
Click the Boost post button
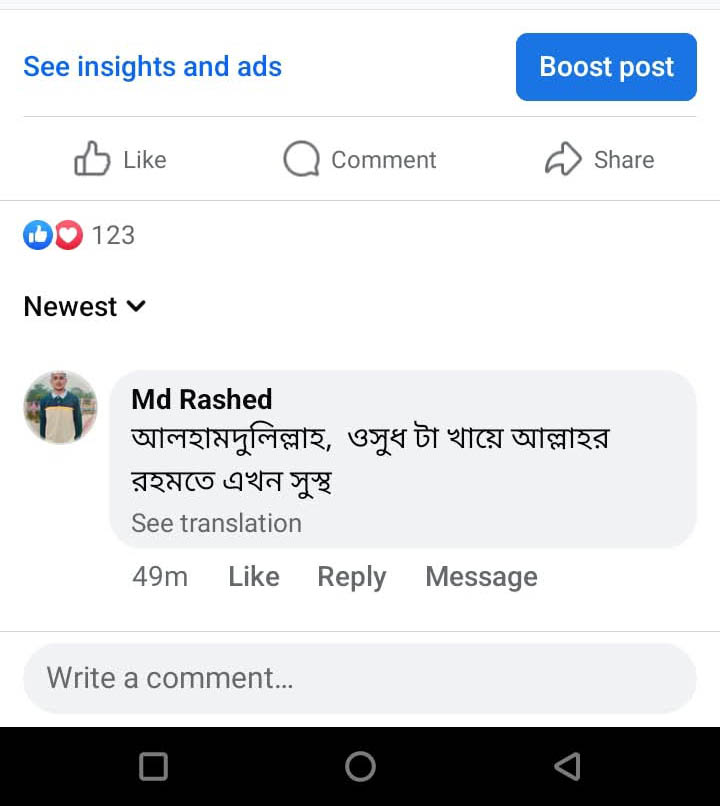(x=606, y=67)
